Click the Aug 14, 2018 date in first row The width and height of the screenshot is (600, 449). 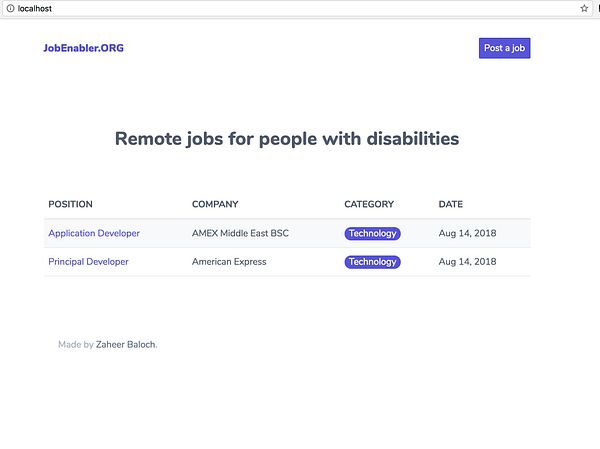click(x=467, y=233)
